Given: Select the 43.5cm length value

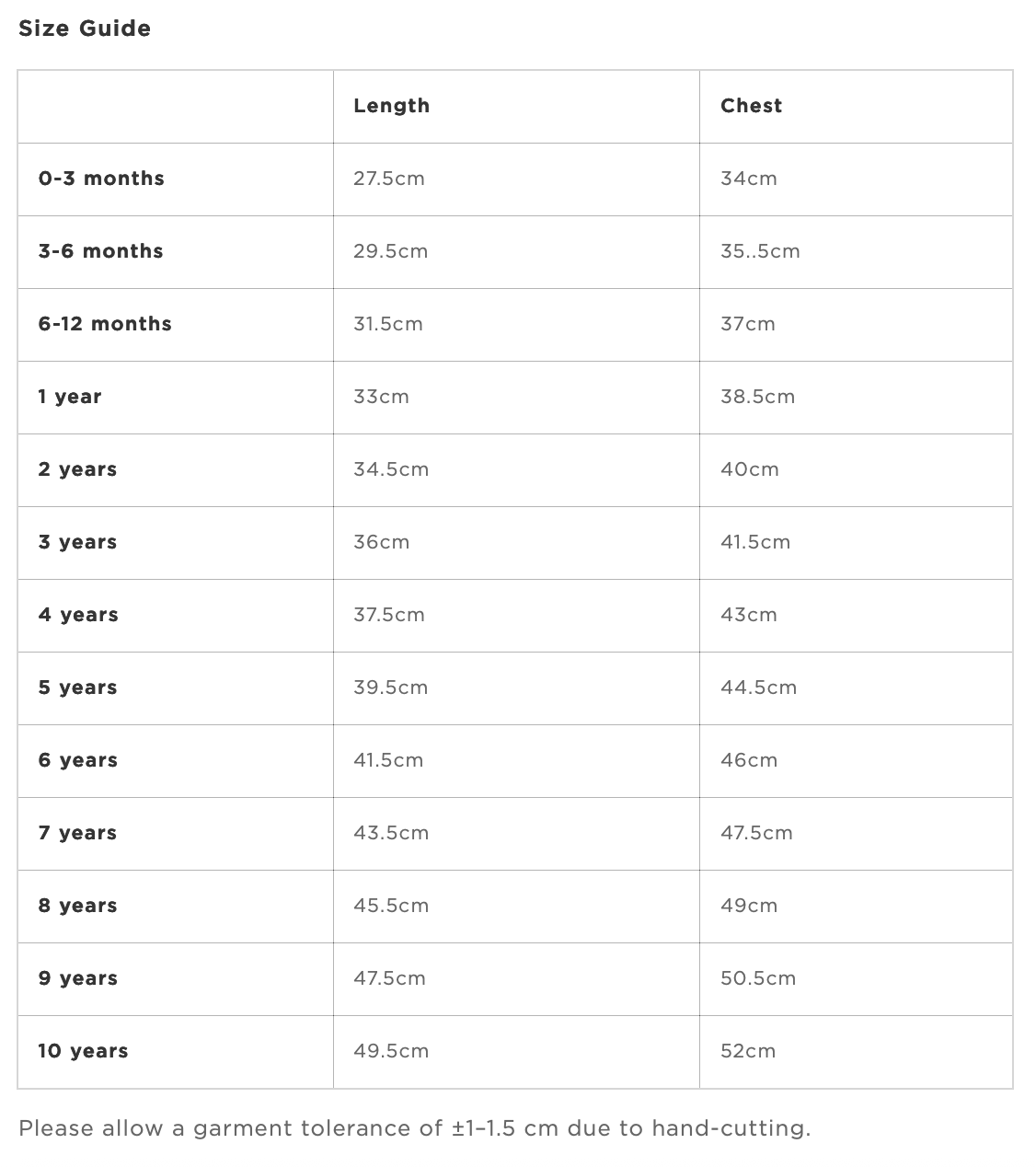Looking at the screenshot, I should point(391,833).
